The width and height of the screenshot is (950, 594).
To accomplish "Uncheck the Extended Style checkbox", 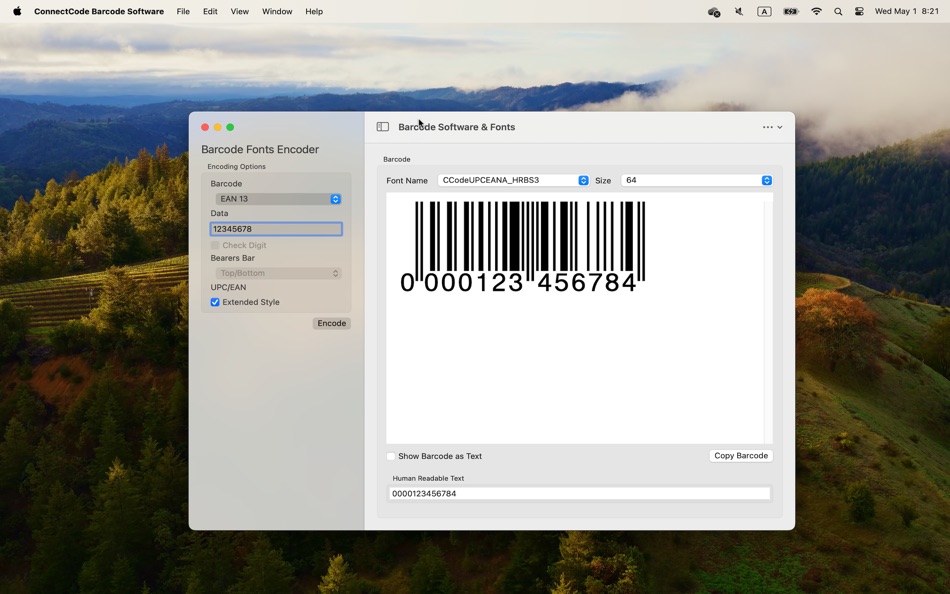I will click(x=215, y=302).
